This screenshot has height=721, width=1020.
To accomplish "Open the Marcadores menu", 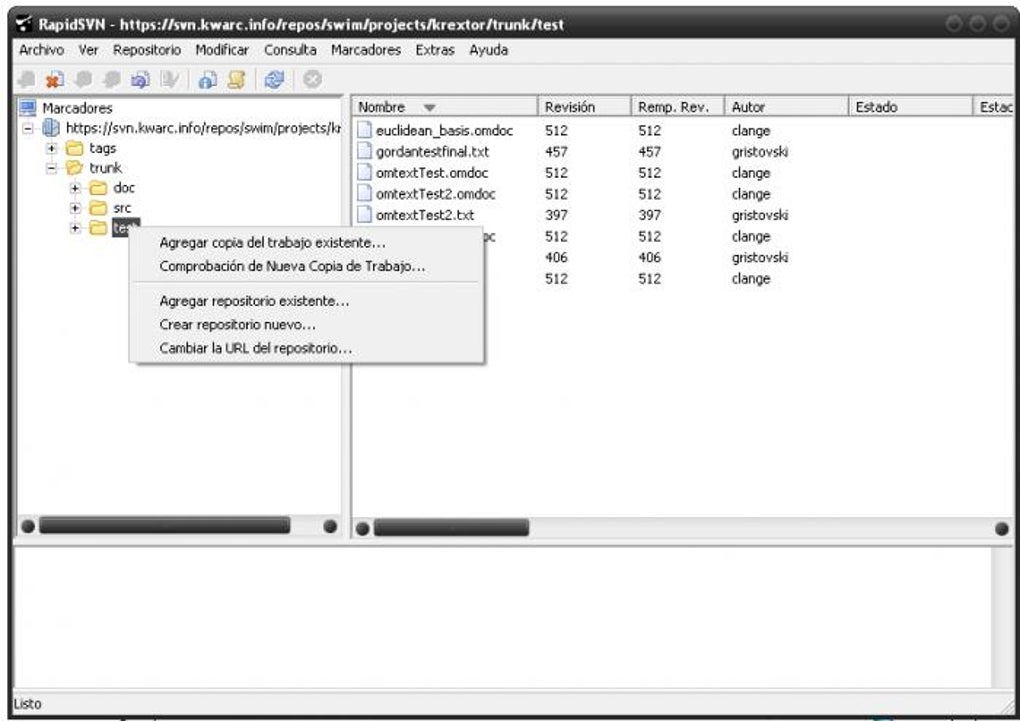I will (x=366, y=50).
